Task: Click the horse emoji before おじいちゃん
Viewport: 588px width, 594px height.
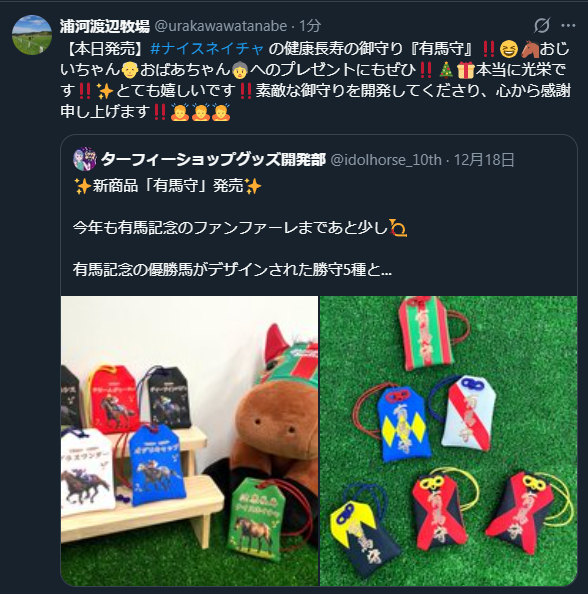Action: tap(530, 49)
